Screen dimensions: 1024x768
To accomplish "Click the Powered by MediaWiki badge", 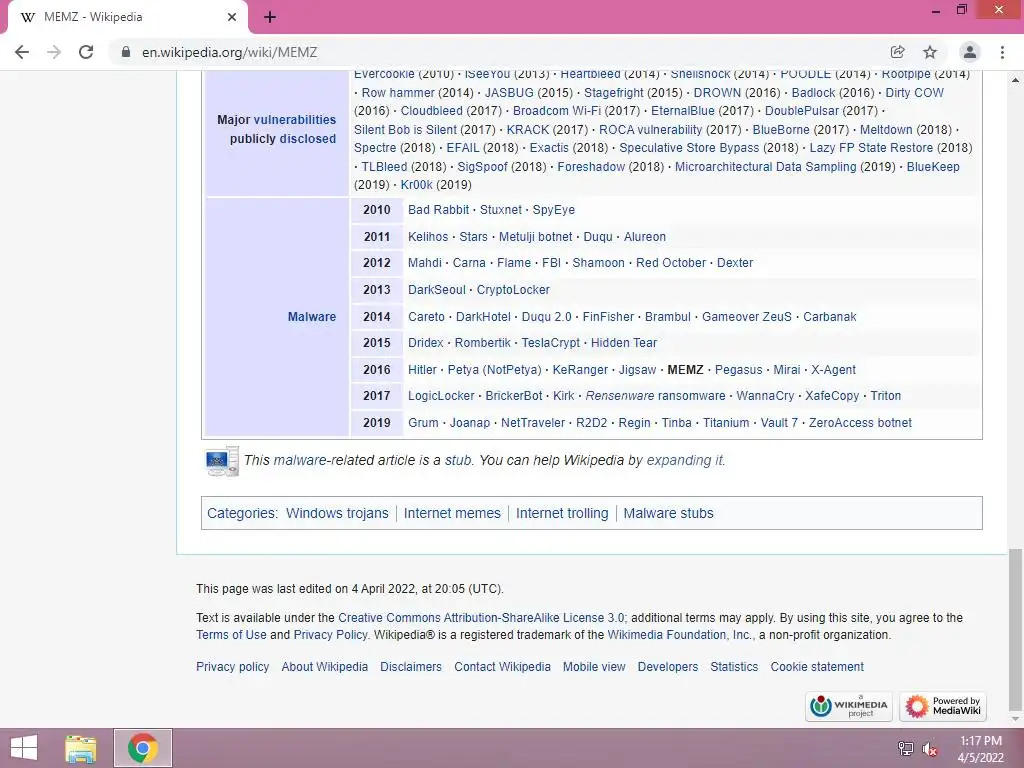I will pos(942,707).
